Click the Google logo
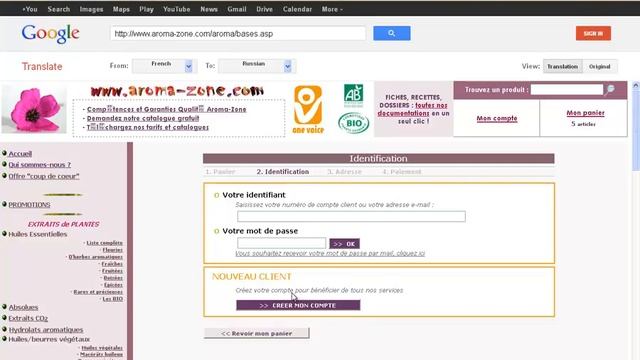The height and width of the screenshot is (360, 640). tap(51, 33)
